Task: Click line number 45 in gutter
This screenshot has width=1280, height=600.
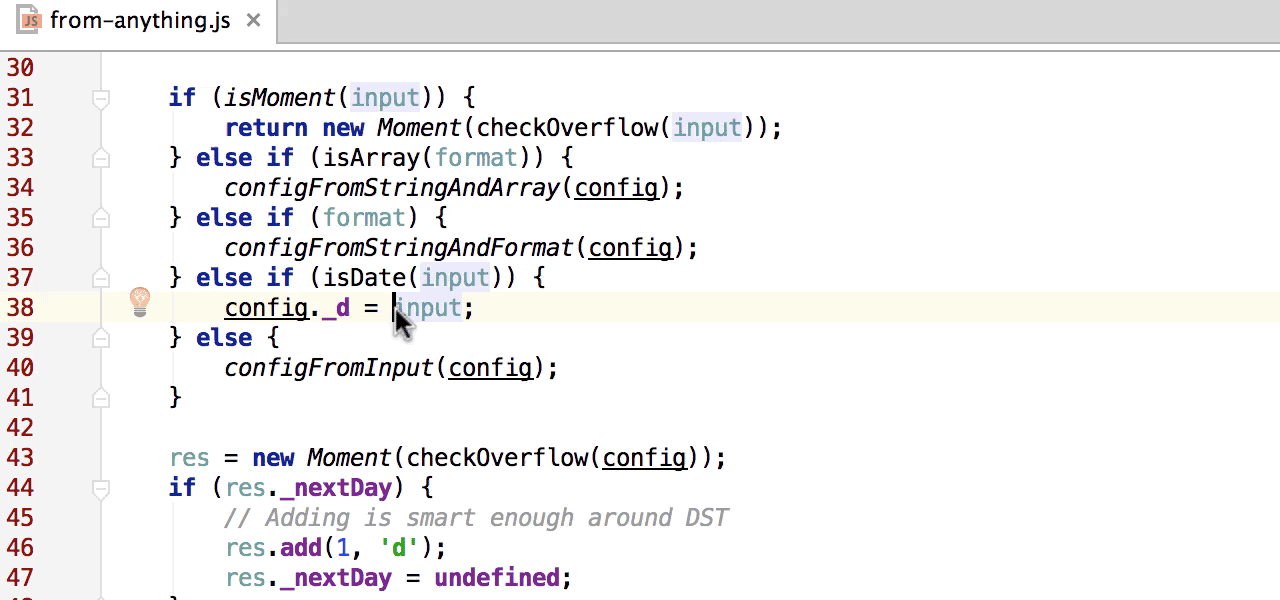Action: (20, 518)
